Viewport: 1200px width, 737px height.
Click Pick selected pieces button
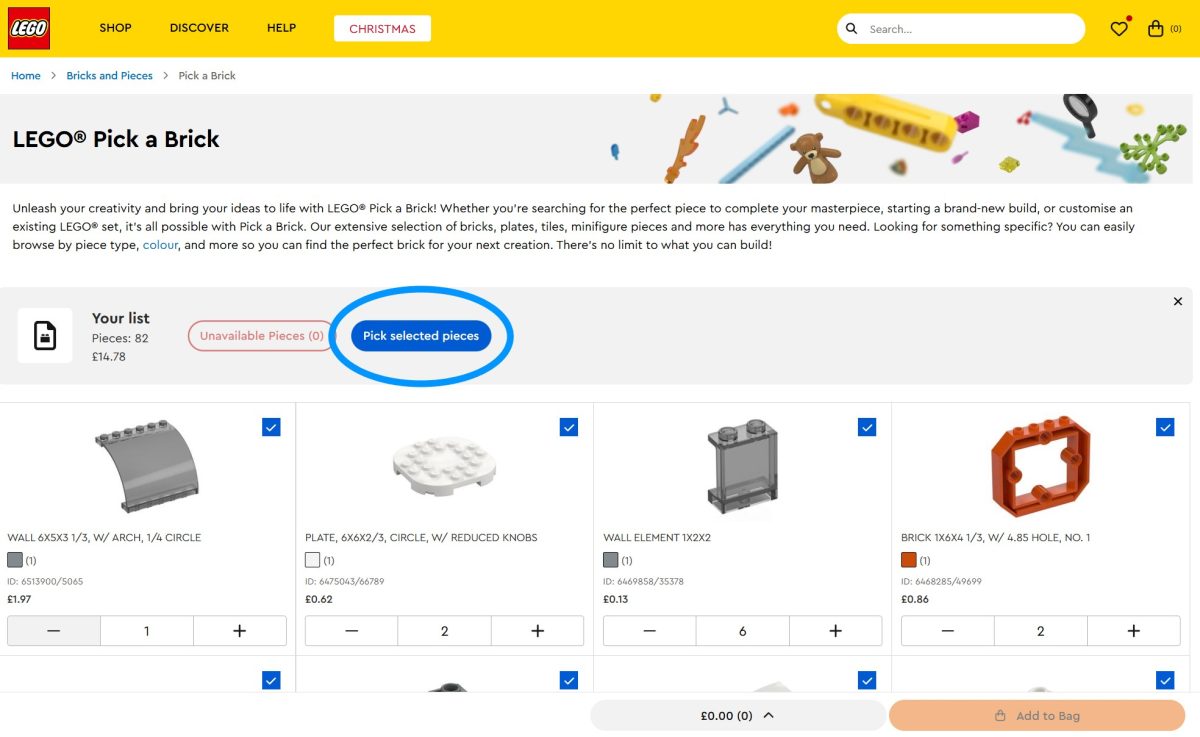point(421,336)
